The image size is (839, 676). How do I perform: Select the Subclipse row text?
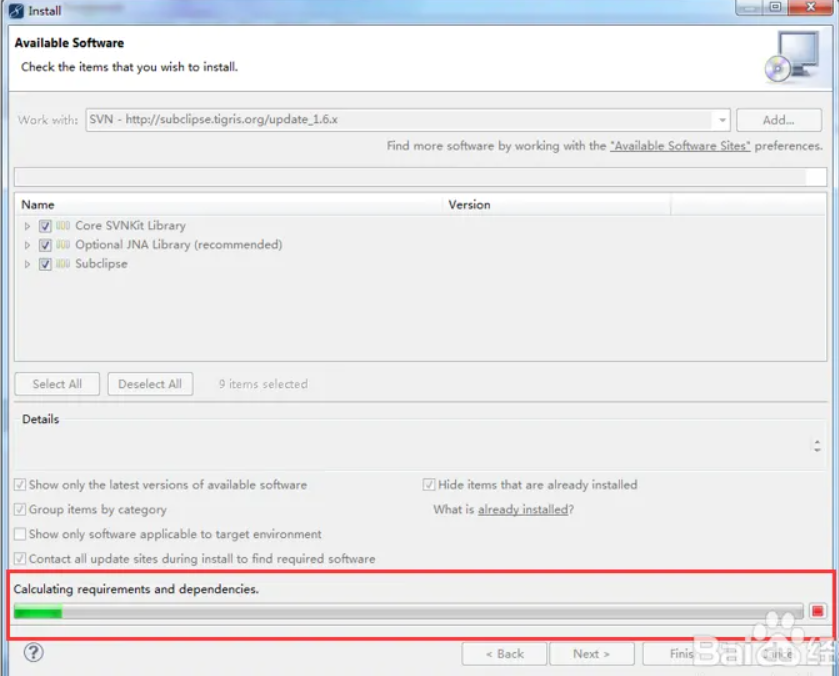coord(101,263)
